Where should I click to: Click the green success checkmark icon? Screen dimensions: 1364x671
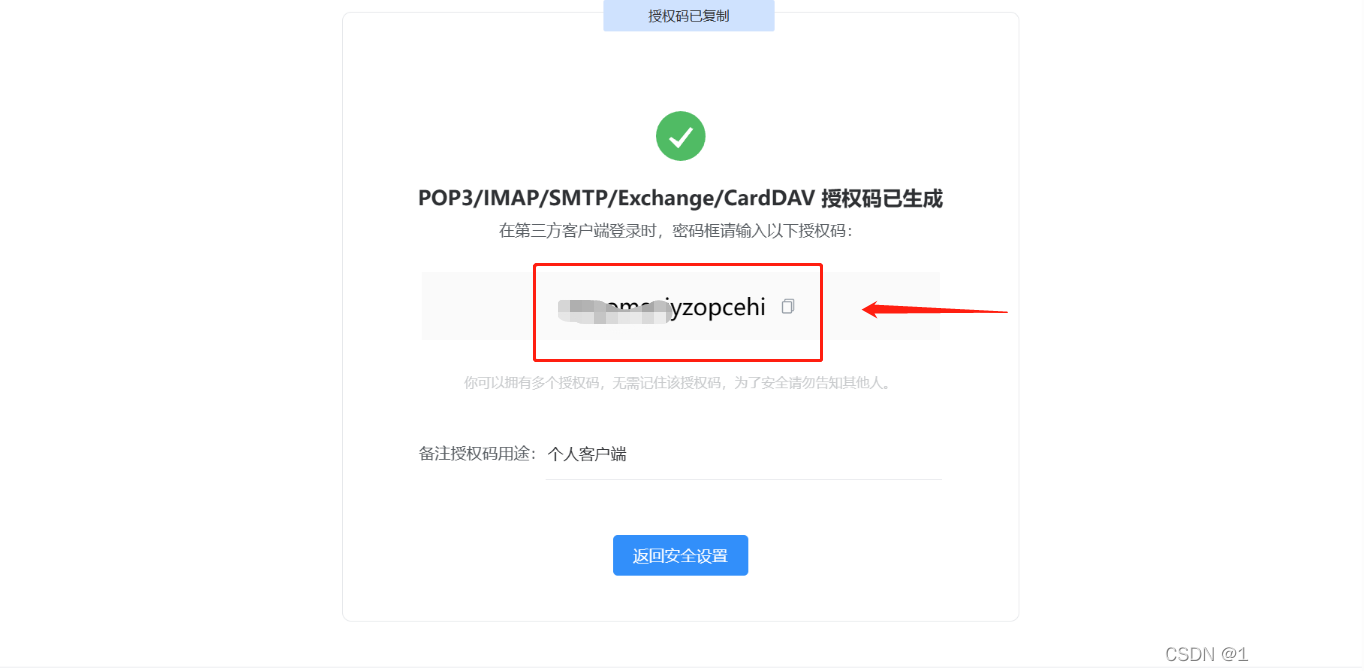680,136
